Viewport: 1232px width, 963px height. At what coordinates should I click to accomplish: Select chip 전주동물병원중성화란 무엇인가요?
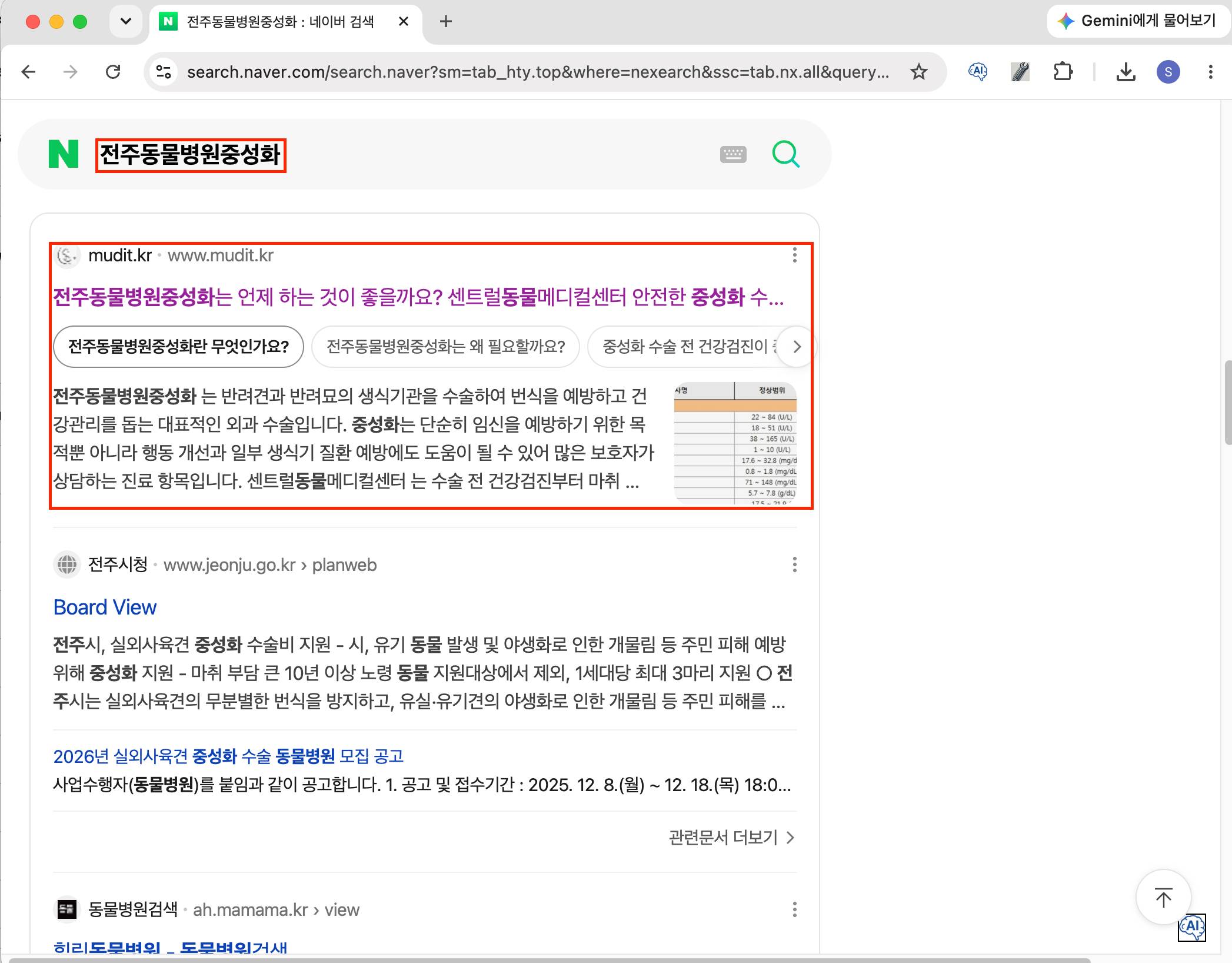178,347
